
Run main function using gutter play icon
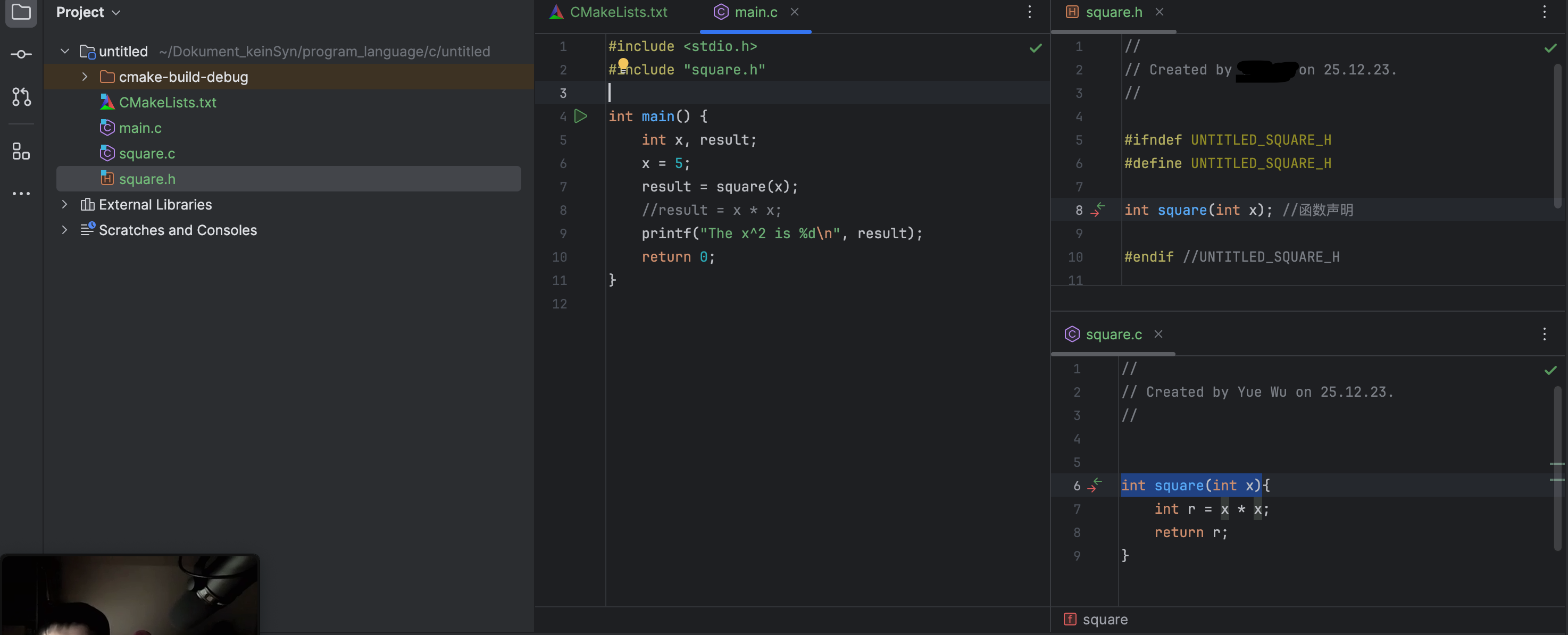[581, 116]
